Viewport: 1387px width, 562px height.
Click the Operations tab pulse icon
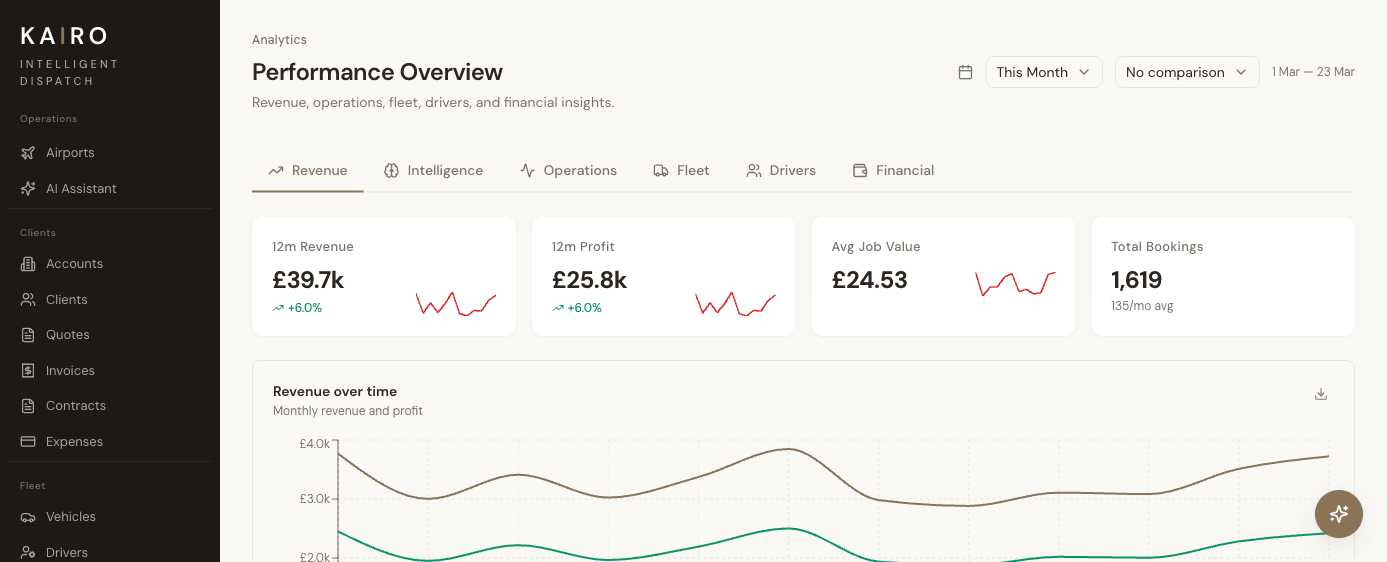coord(528,171)
